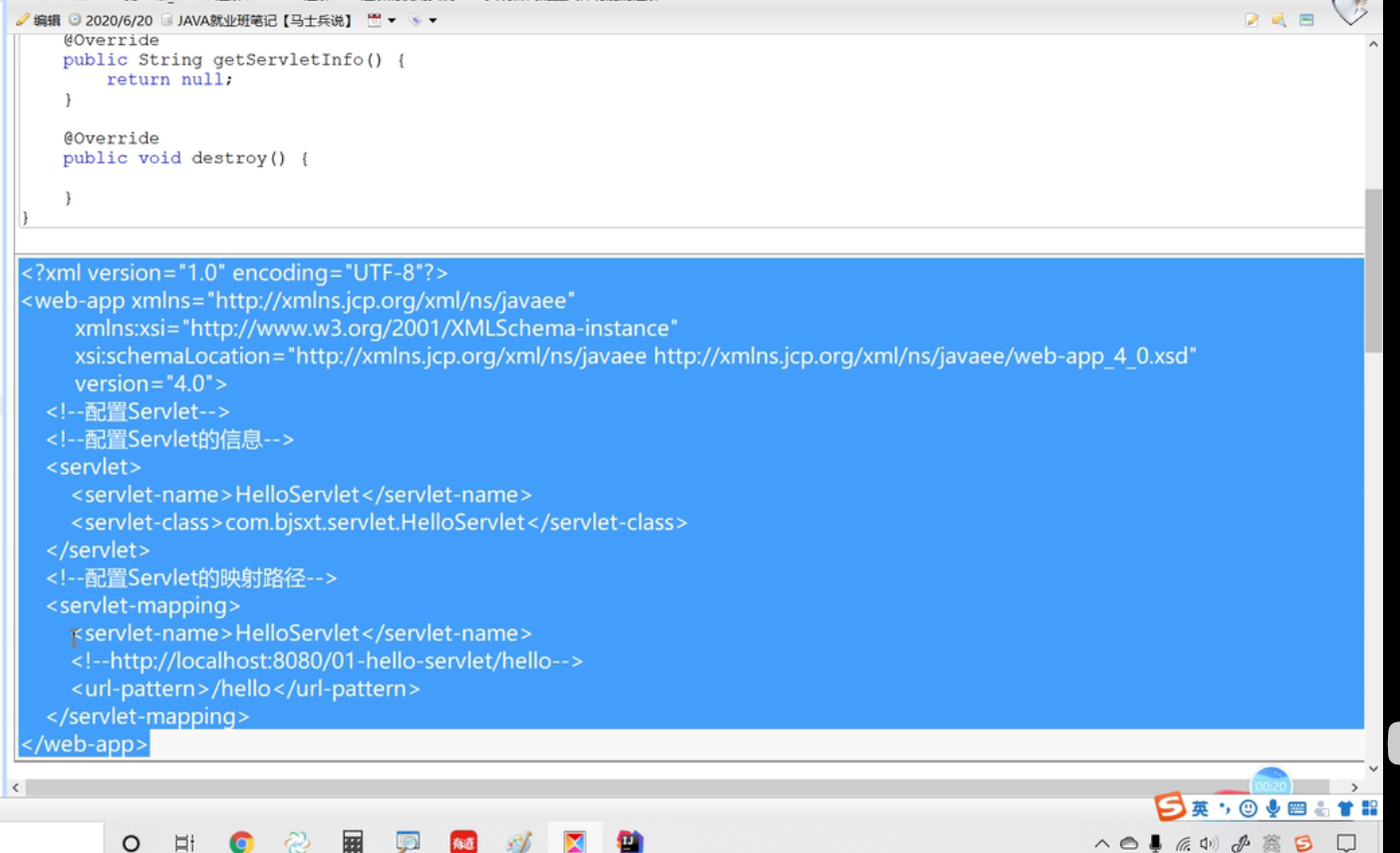Image resolution: width=1400 pixels, height=853 pixels.
Task: Click the localhost:8080/01-hello-servlet/hello comment
Action: 327,661
